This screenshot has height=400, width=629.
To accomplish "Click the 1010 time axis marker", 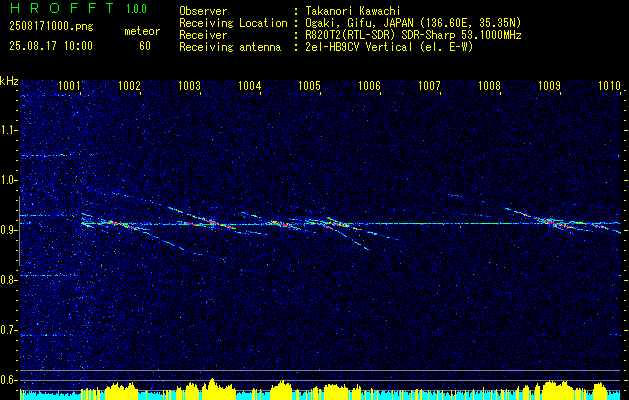I will pos(609,85).
